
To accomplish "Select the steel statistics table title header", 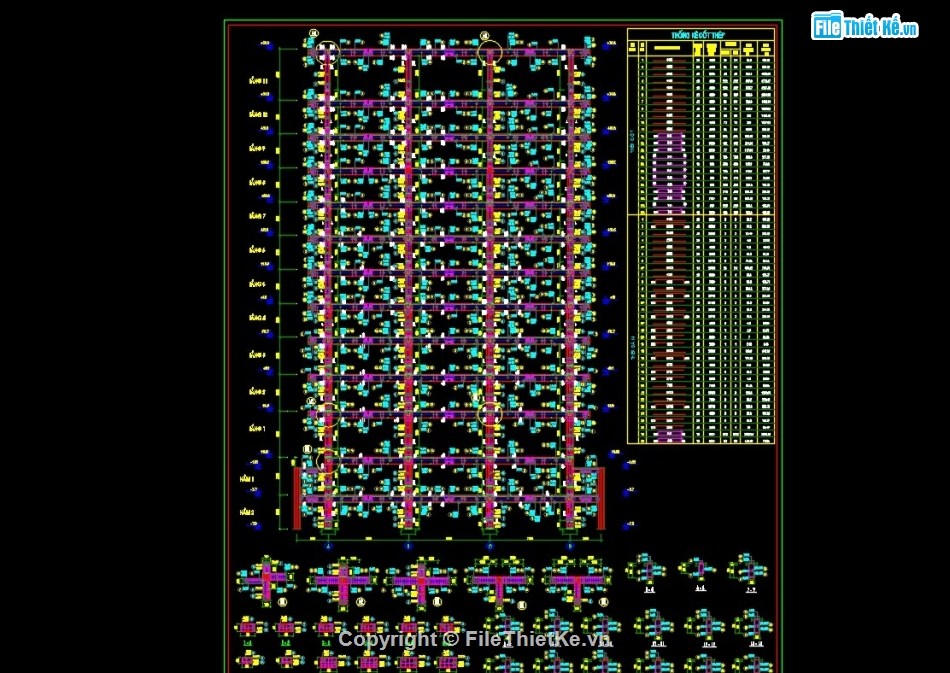I will click(x=700, y=35).
